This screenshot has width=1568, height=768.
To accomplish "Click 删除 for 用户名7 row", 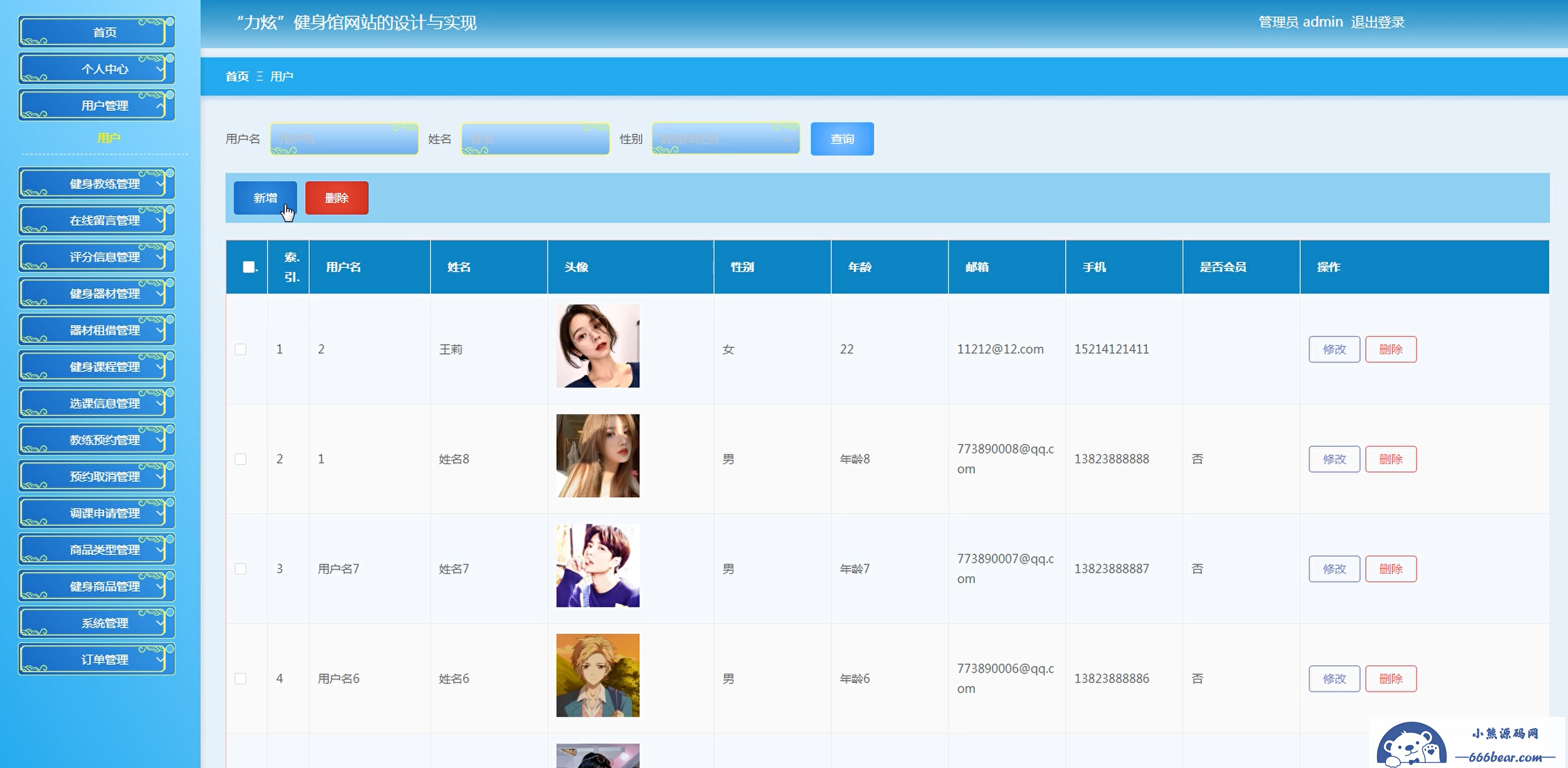I will pos(1391,568).
